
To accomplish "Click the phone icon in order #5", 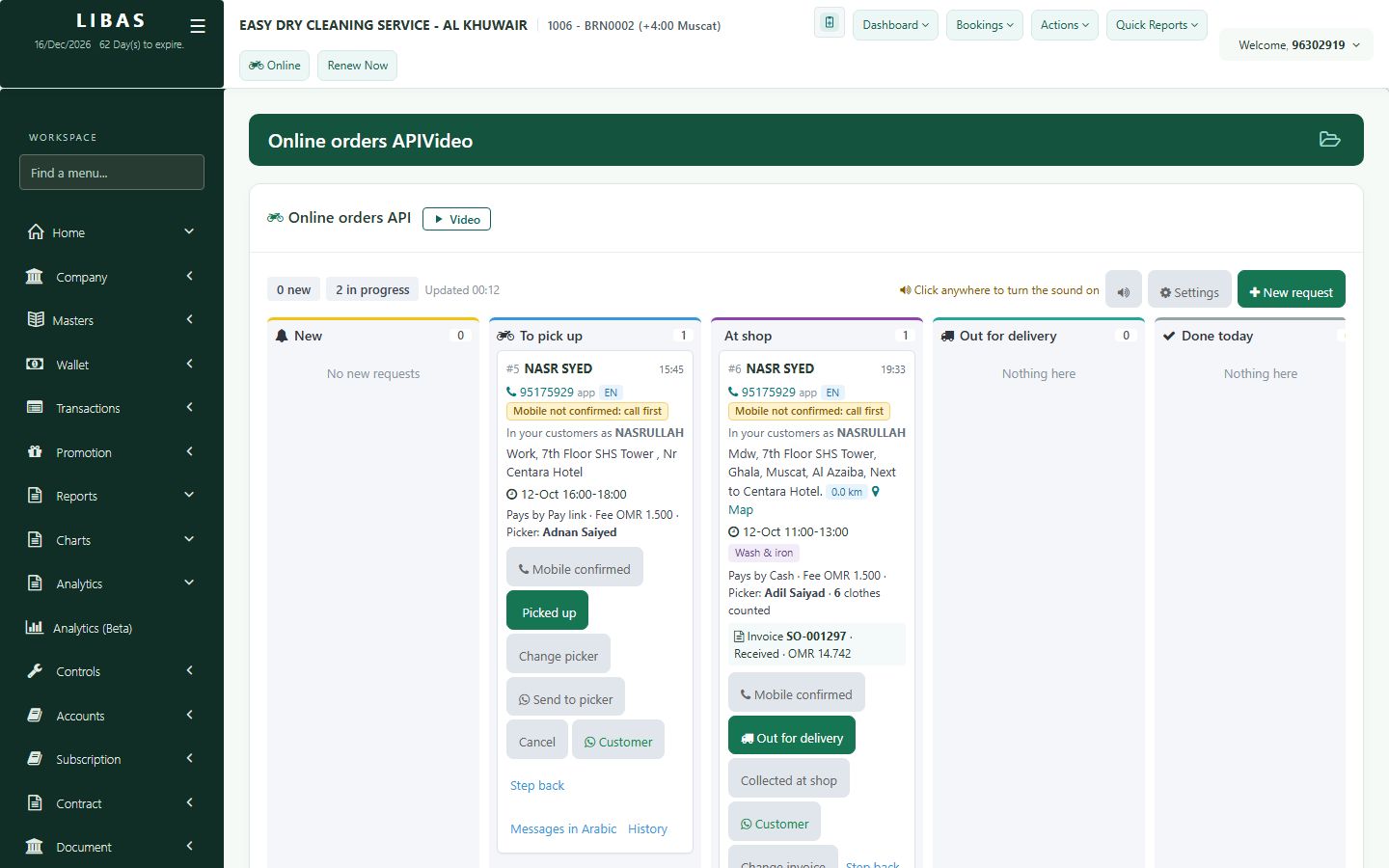I will pos(511,392).
